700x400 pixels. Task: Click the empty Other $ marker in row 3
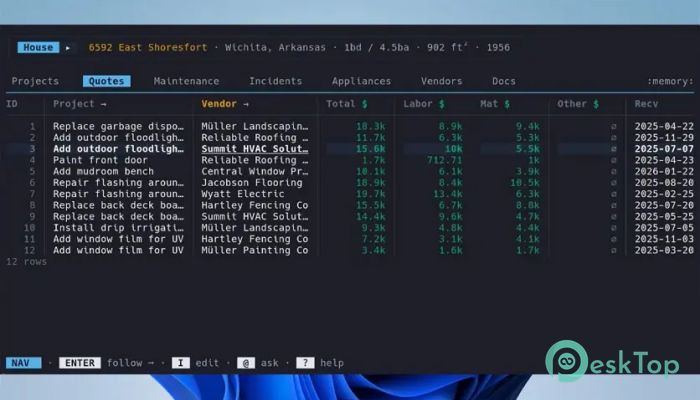click(x=614, y=149)
